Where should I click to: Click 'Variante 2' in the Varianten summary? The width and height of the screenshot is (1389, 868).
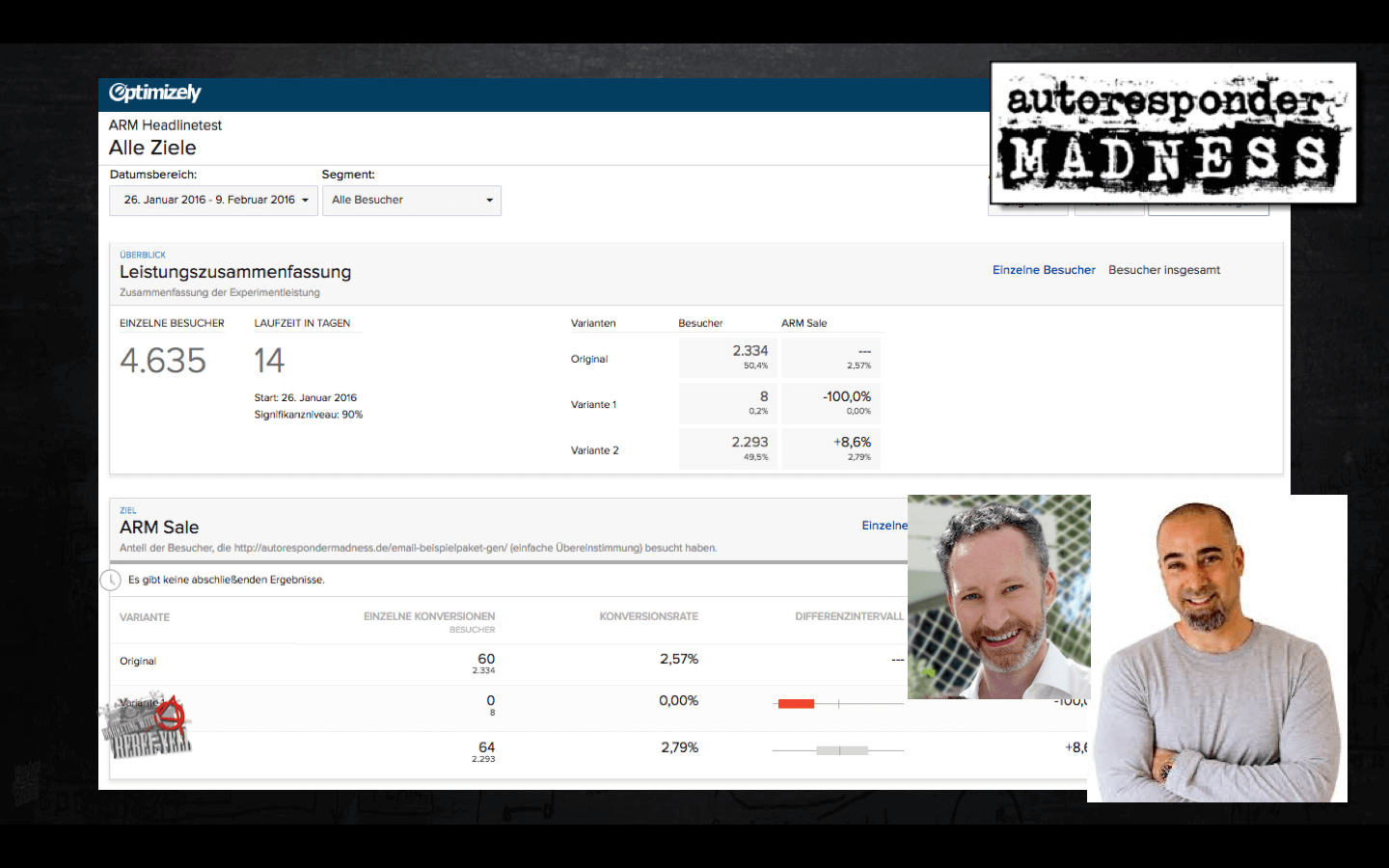(x=595, y=450)
